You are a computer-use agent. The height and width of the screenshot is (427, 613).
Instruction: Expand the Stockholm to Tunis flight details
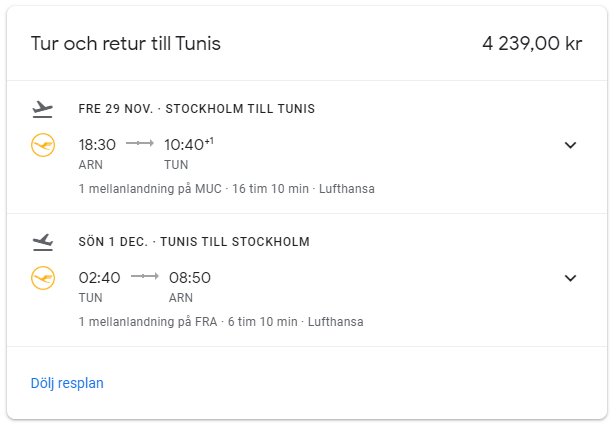pyautogui.click(x=570, y=145)
